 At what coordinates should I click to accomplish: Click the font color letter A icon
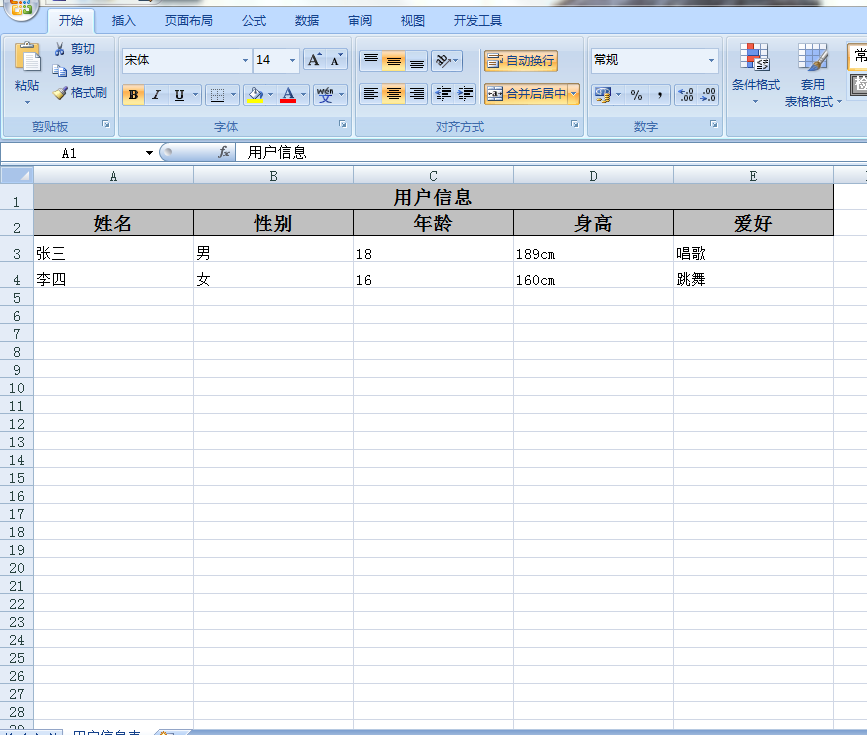288,95
